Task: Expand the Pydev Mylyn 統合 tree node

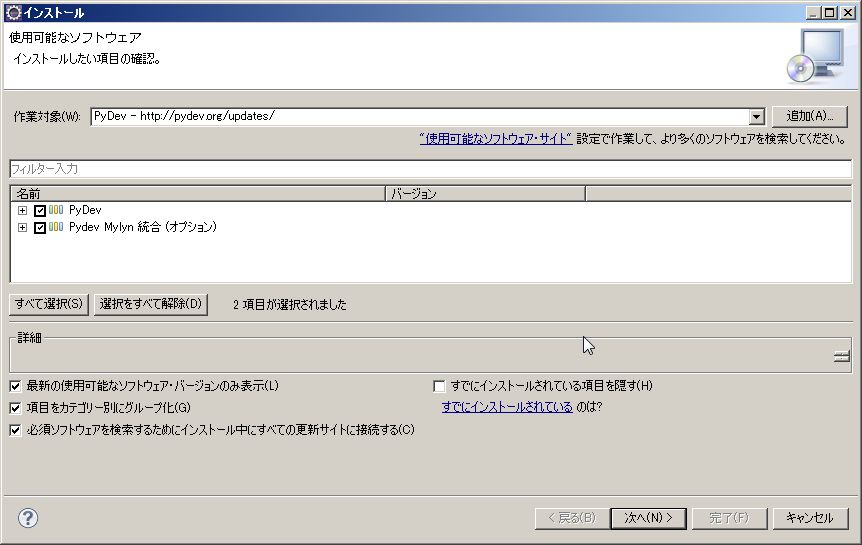Action: [23, 227]
